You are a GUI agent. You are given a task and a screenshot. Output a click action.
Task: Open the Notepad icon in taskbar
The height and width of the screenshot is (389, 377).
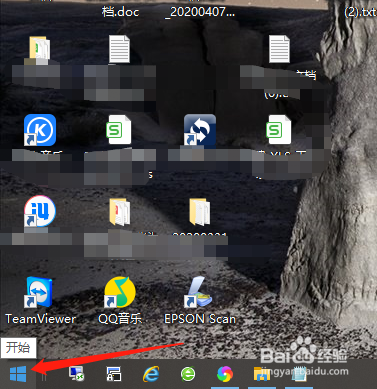click(299, 374)
